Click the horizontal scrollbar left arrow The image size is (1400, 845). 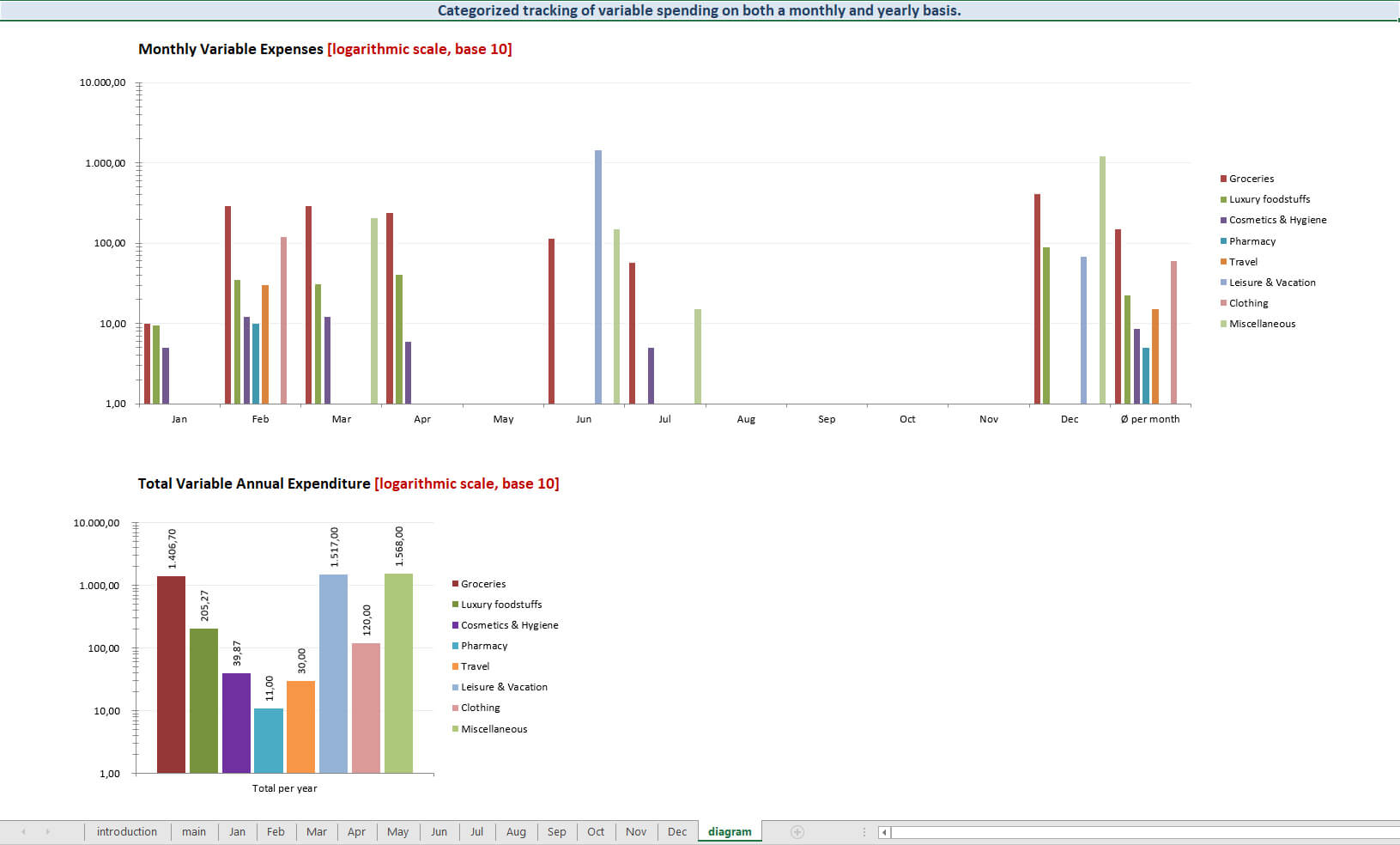pyautogui.click(x=884, y=832)
